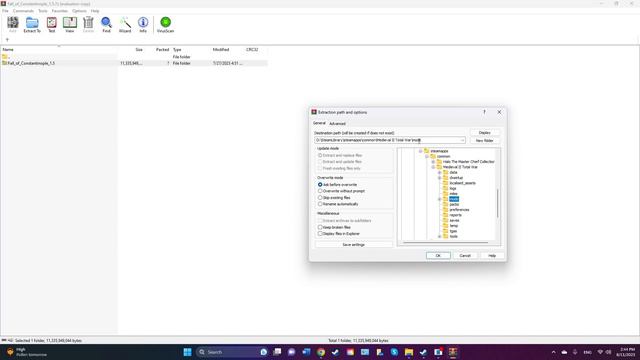Image resolution: width=640 pixels, height=360 pixels.
Task: Open Google Chrome from the taskbar
Action: pyautogui.click(x=321, y=352)
